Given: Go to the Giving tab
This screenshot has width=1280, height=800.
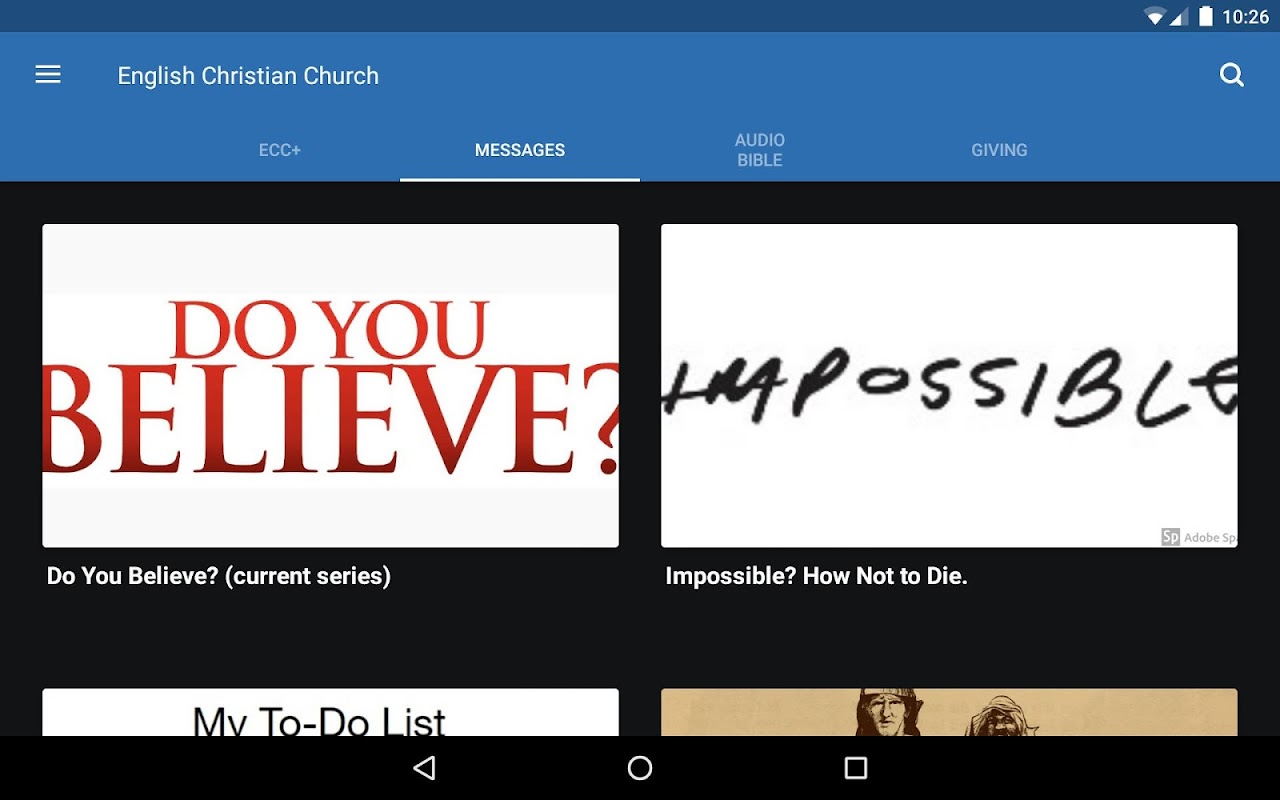Looking at the screenshot, I should coord(1000,150).
